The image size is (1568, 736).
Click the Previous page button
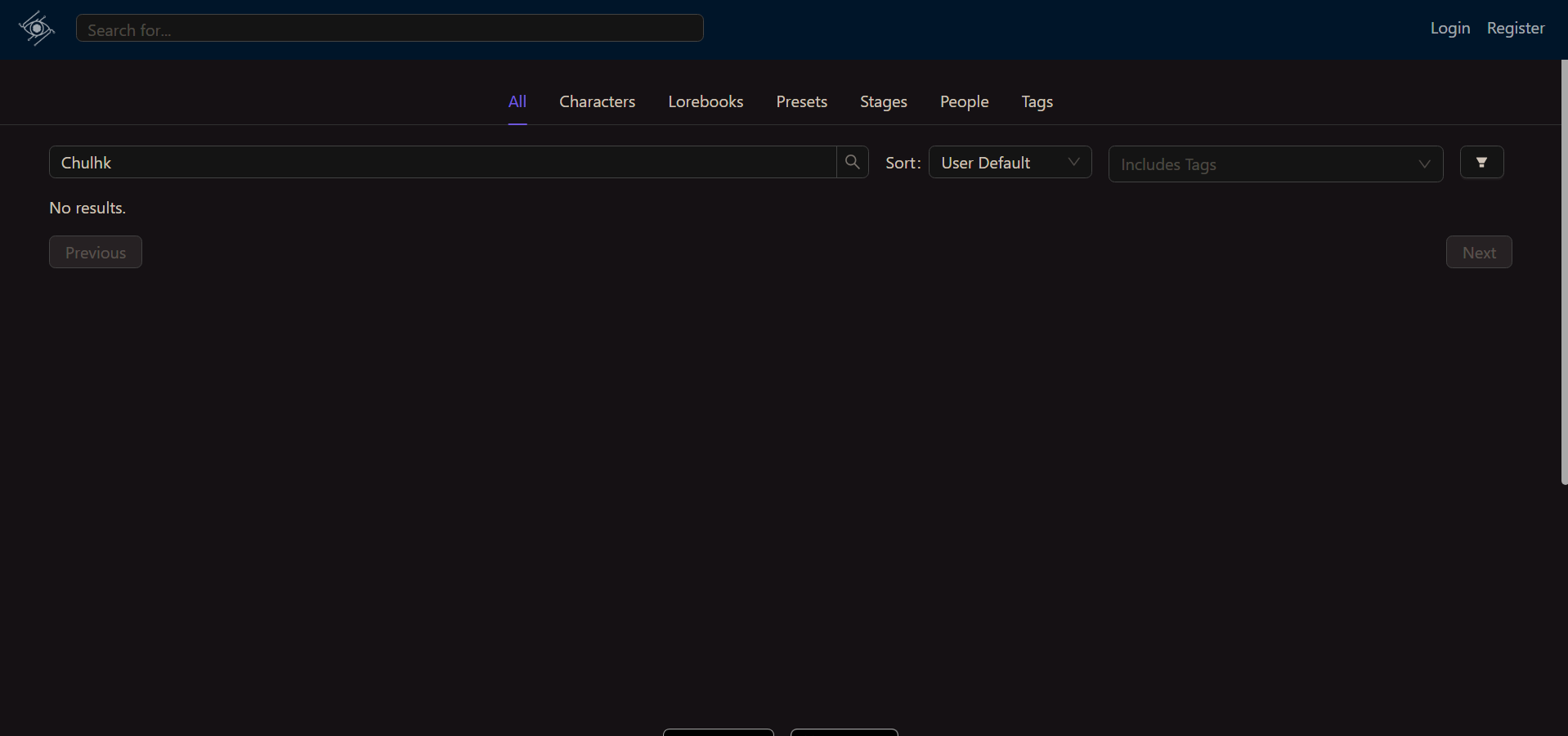coord(96,252)
